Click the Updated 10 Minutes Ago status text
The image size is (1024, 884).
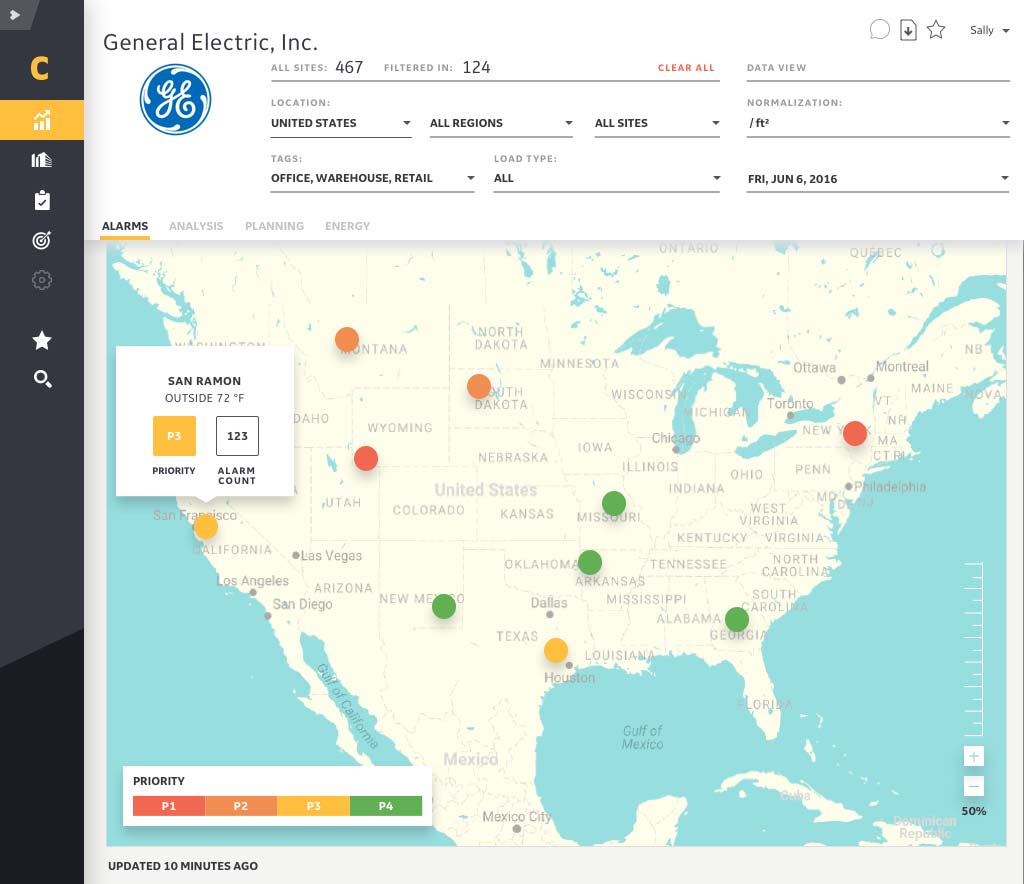coord(183,866)
